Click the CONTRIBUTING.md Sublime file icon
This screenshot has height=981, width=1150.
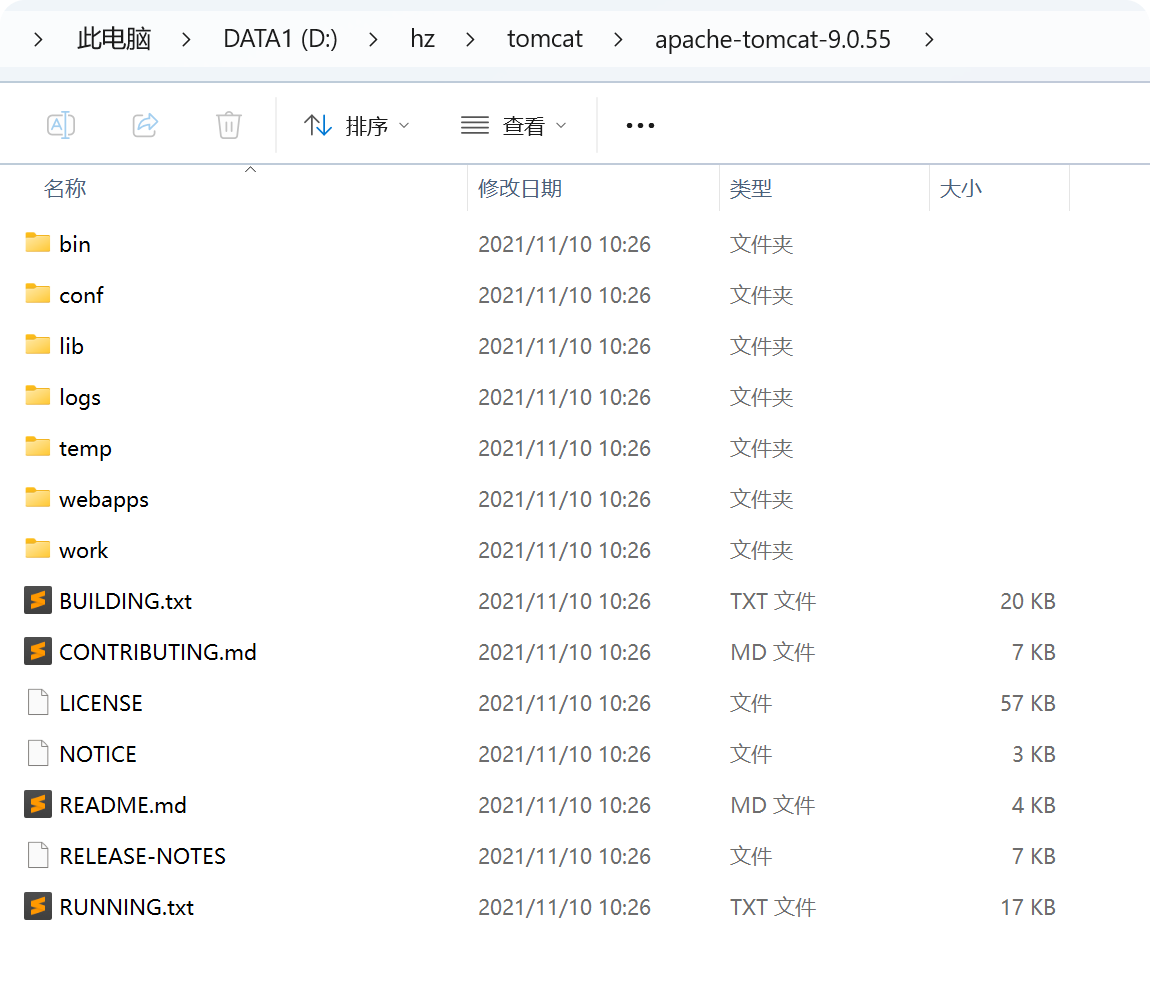pos(37,651)
